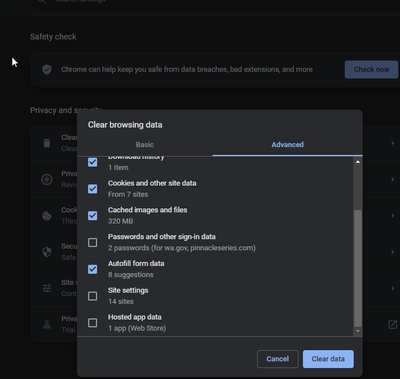Click the Site settings sliders icon
400x379 pixels.
pyautogui.click(x=47, y=288)
